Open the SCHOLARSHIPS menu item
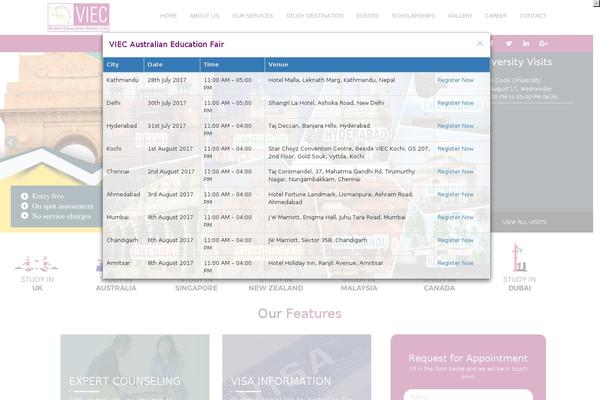The width and height of the screenshot is (600, 400). 413,16
